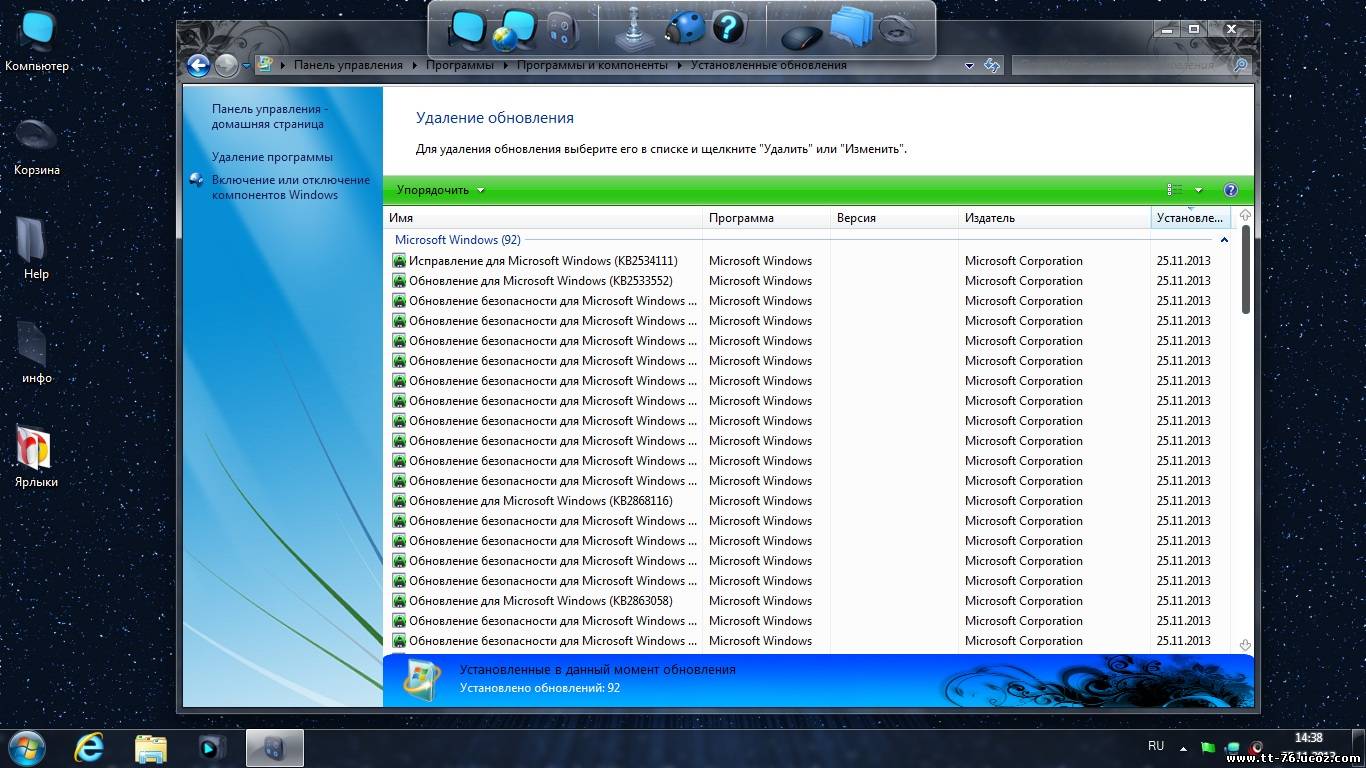Open the file explorer taskbar icon
The height and width of the screenshot is (768, 1366).
coord(151,747)
